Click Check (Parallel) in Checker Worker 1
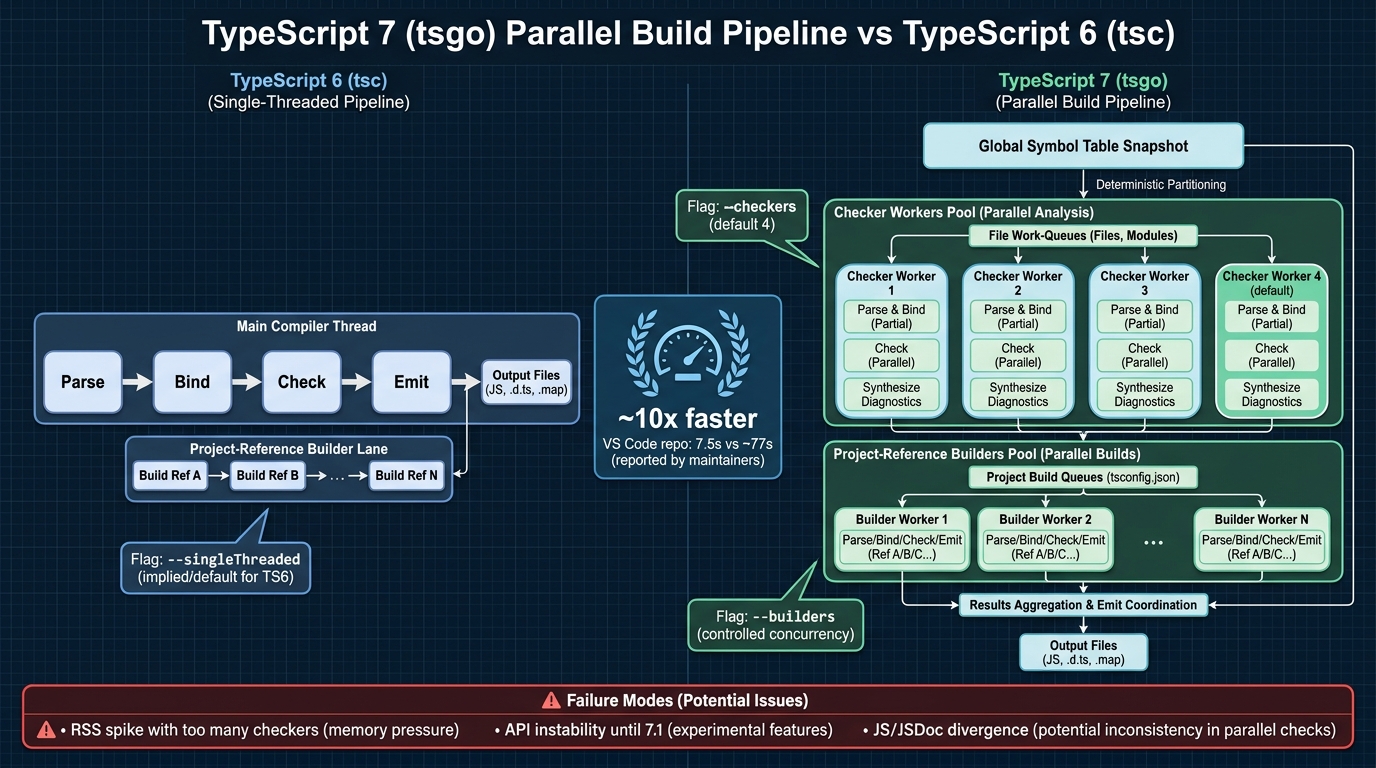 click(x=891, y=355)
